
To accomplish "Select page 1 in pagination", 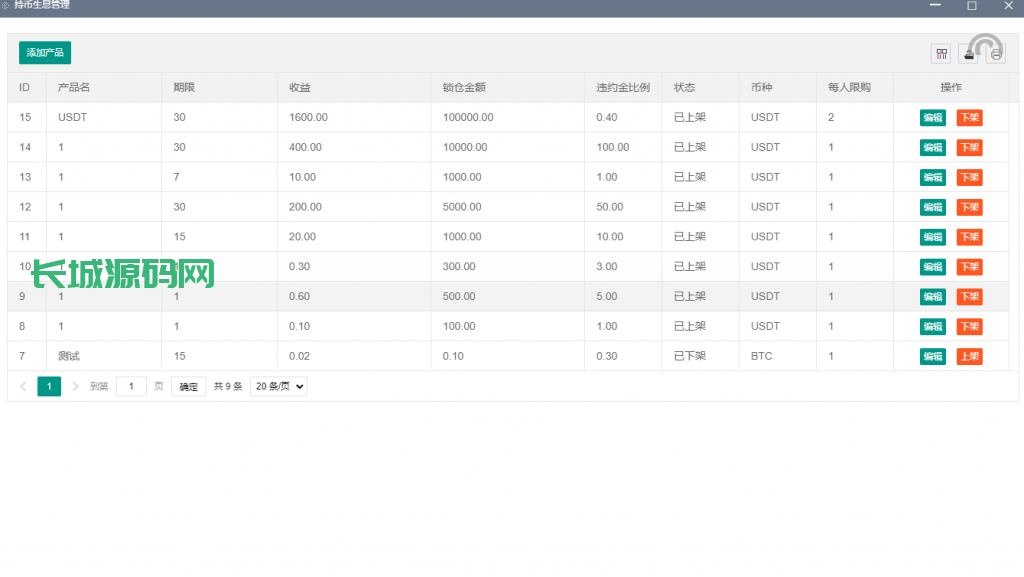I will [49, 386].
